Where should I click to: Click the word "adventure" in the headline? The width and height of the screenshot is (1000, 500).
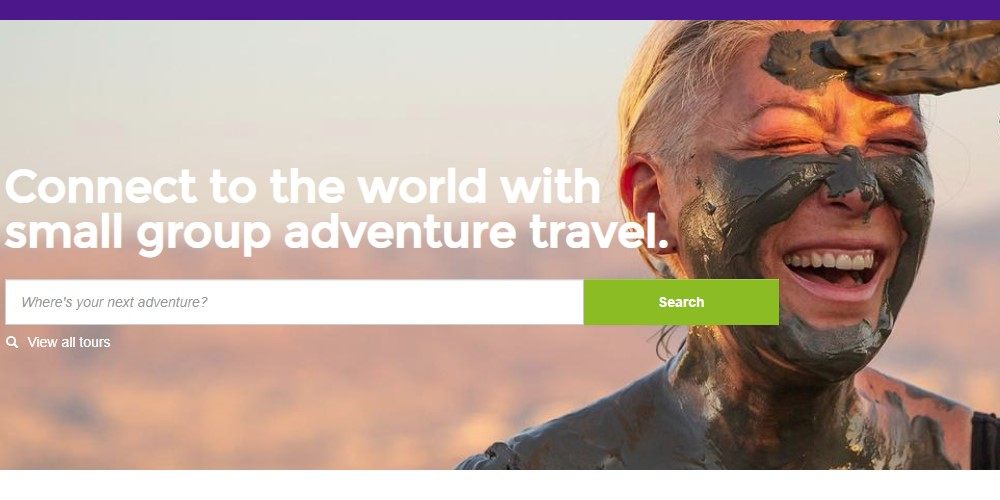point(400,233)
